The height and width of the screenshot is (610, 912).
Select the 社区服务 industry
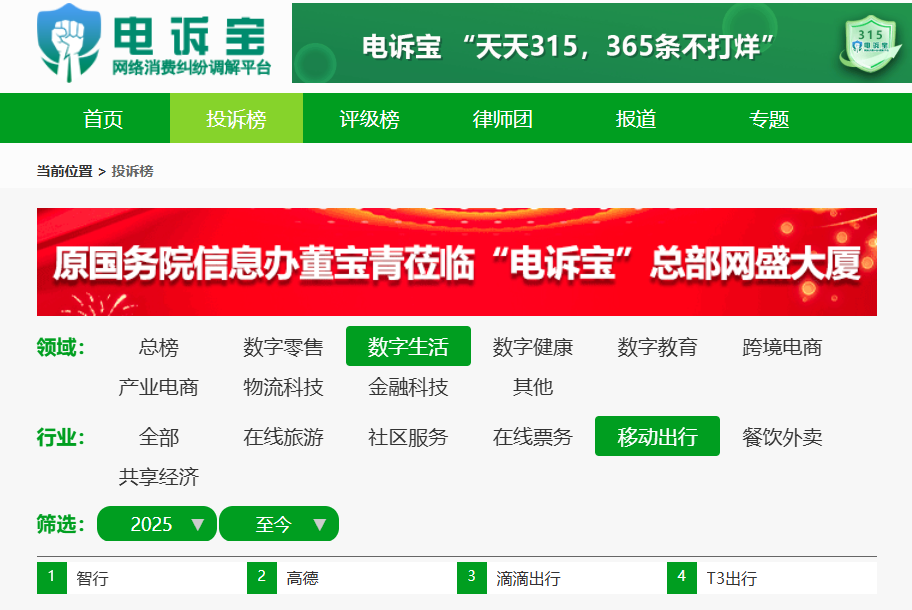(x=408, y=436)
